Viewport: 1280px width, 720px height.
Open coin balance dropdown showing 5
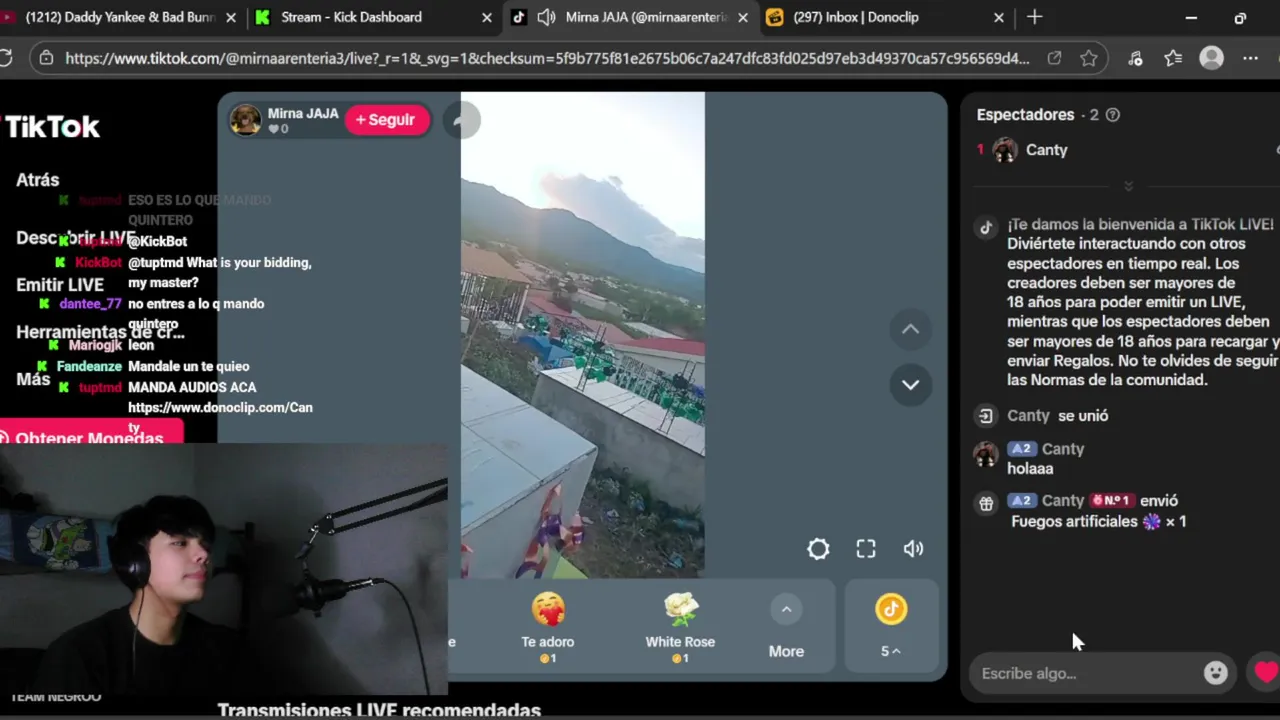pos(891,627)
